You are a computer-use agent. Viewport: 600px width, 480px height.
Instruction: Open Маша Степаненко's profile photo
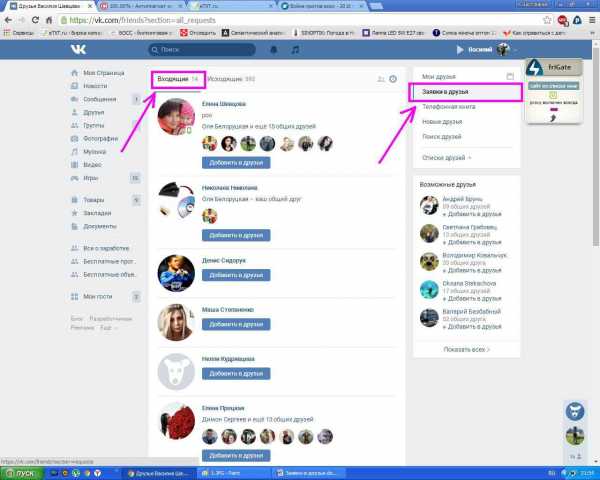tap(176, 322)
